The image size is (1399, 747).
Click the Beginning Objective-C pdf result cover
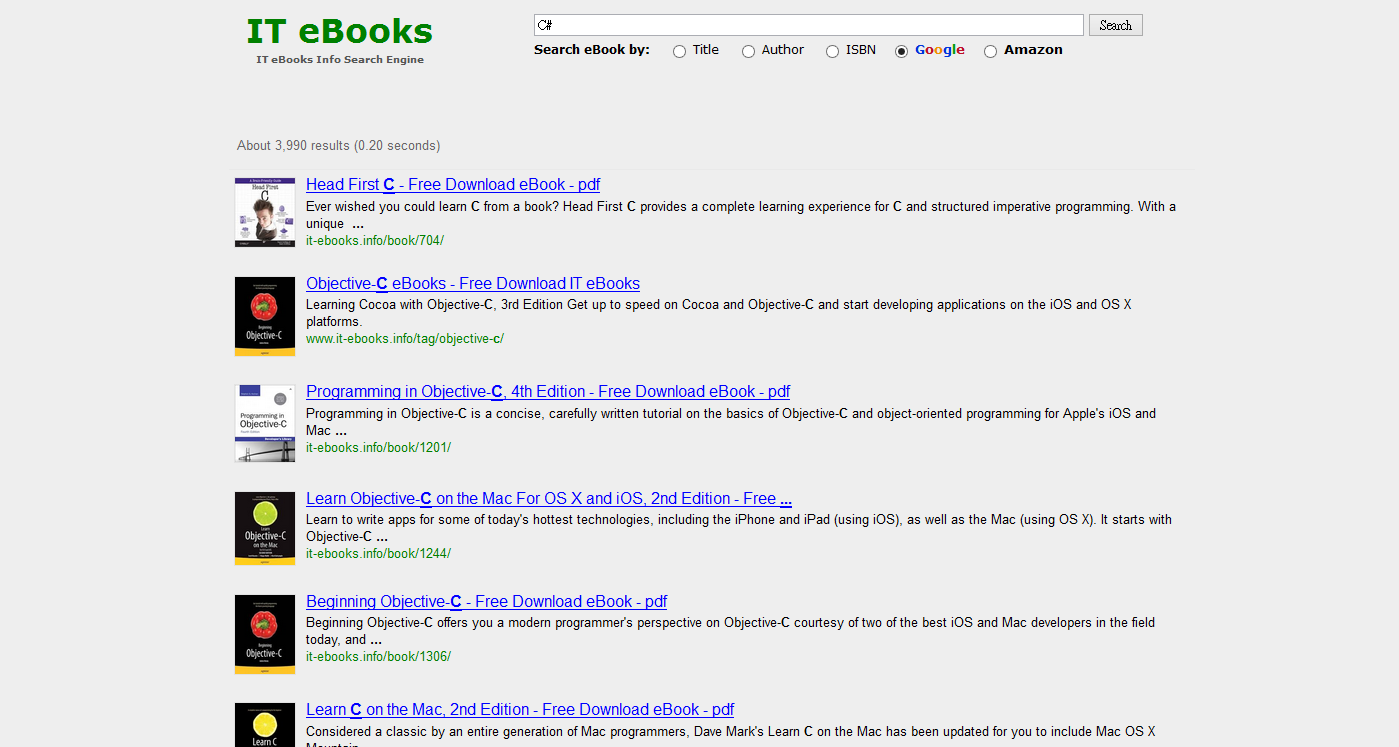coord(265,634)
